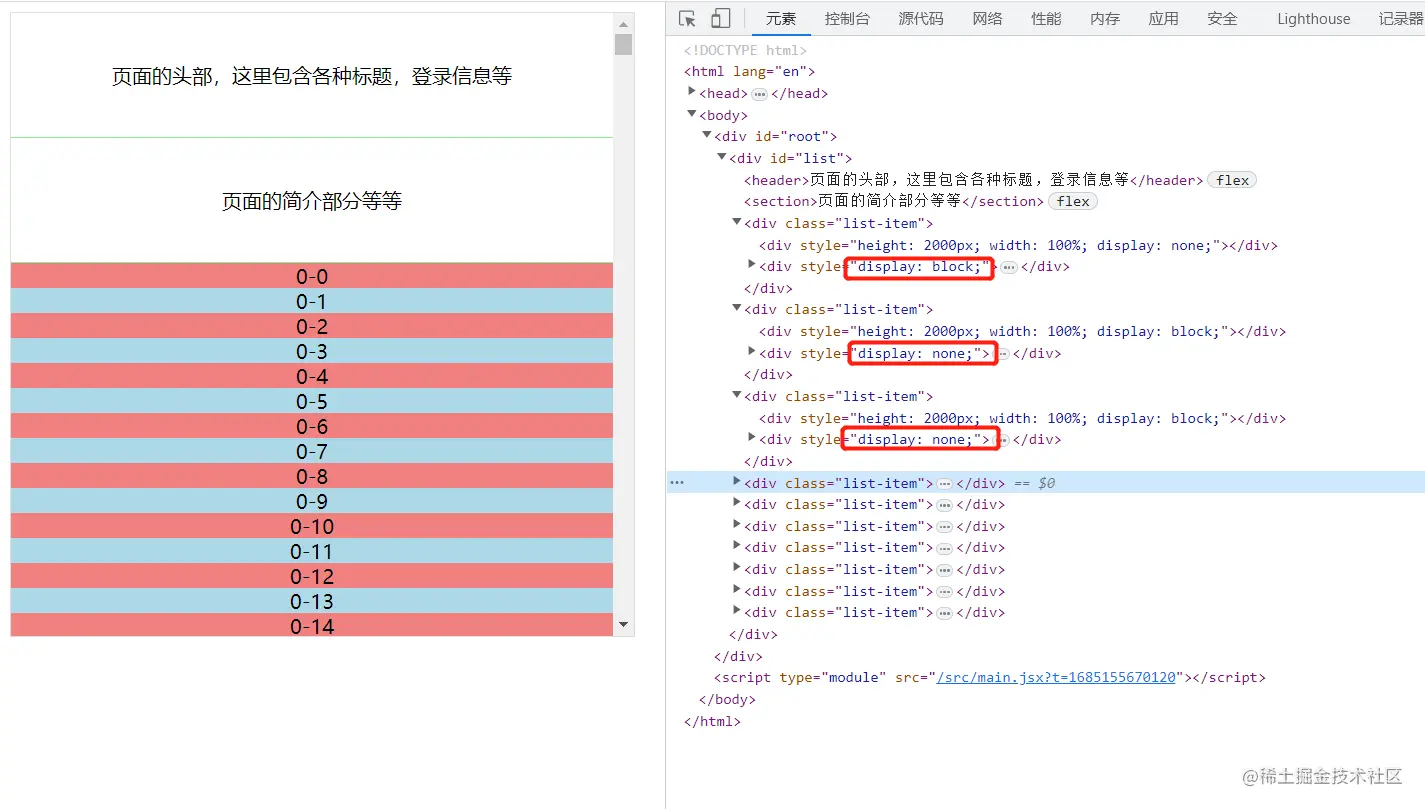Switch to the 元素 tab
Image resolution: width=1425 pixels, height=809 pixels.
[x=781, y=19]
